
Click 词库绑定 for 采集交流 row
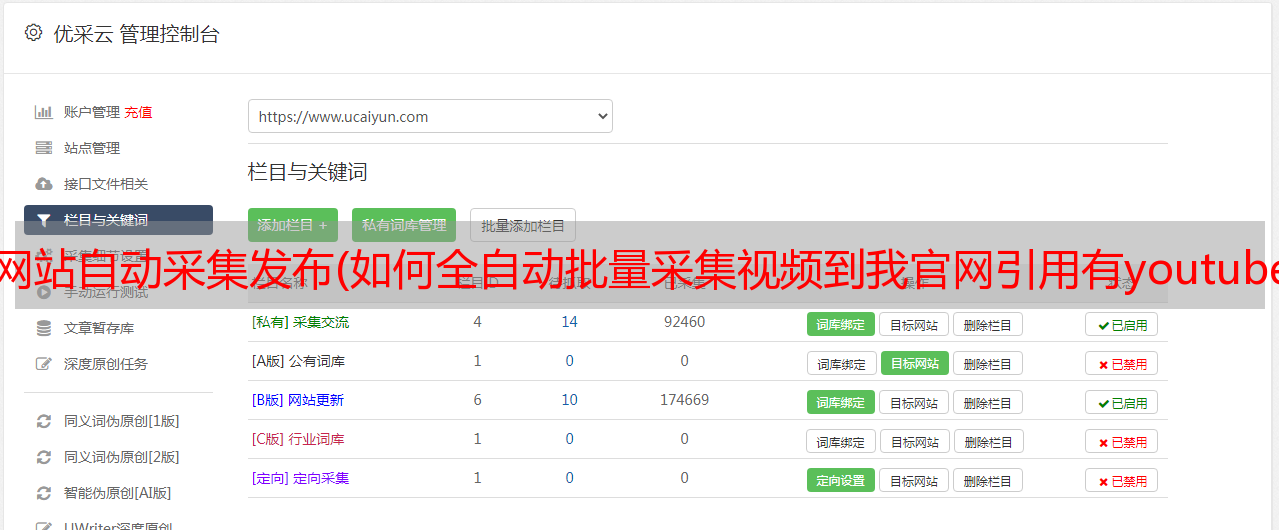point(841,324)
